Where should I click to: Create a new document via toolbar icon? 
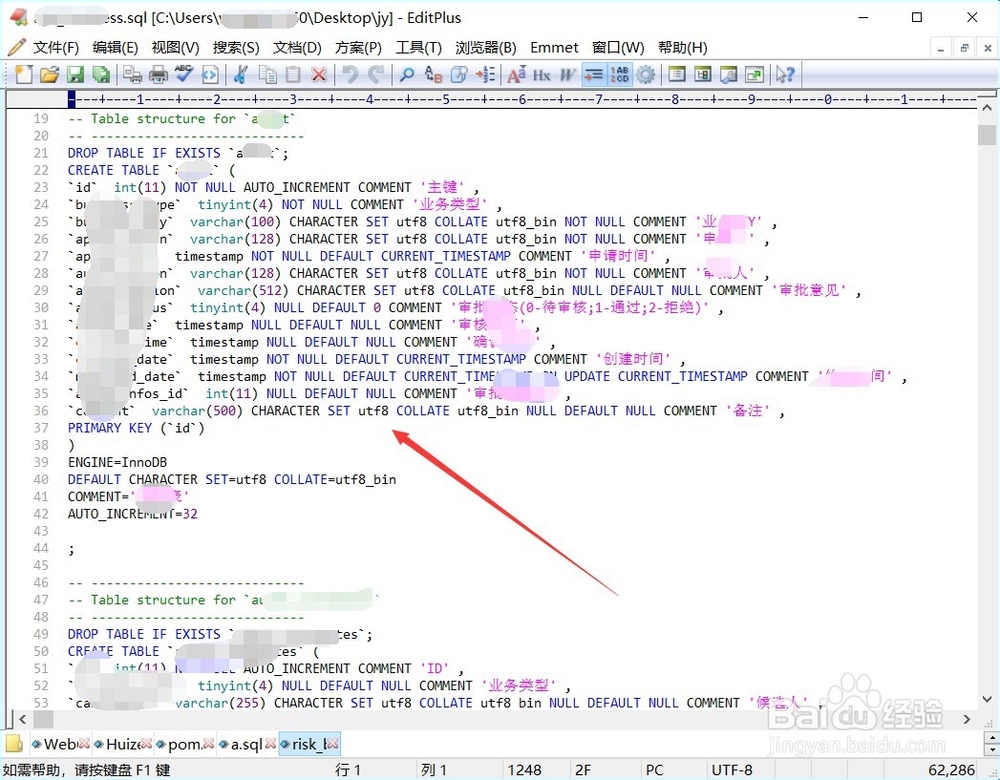[24, 75]
